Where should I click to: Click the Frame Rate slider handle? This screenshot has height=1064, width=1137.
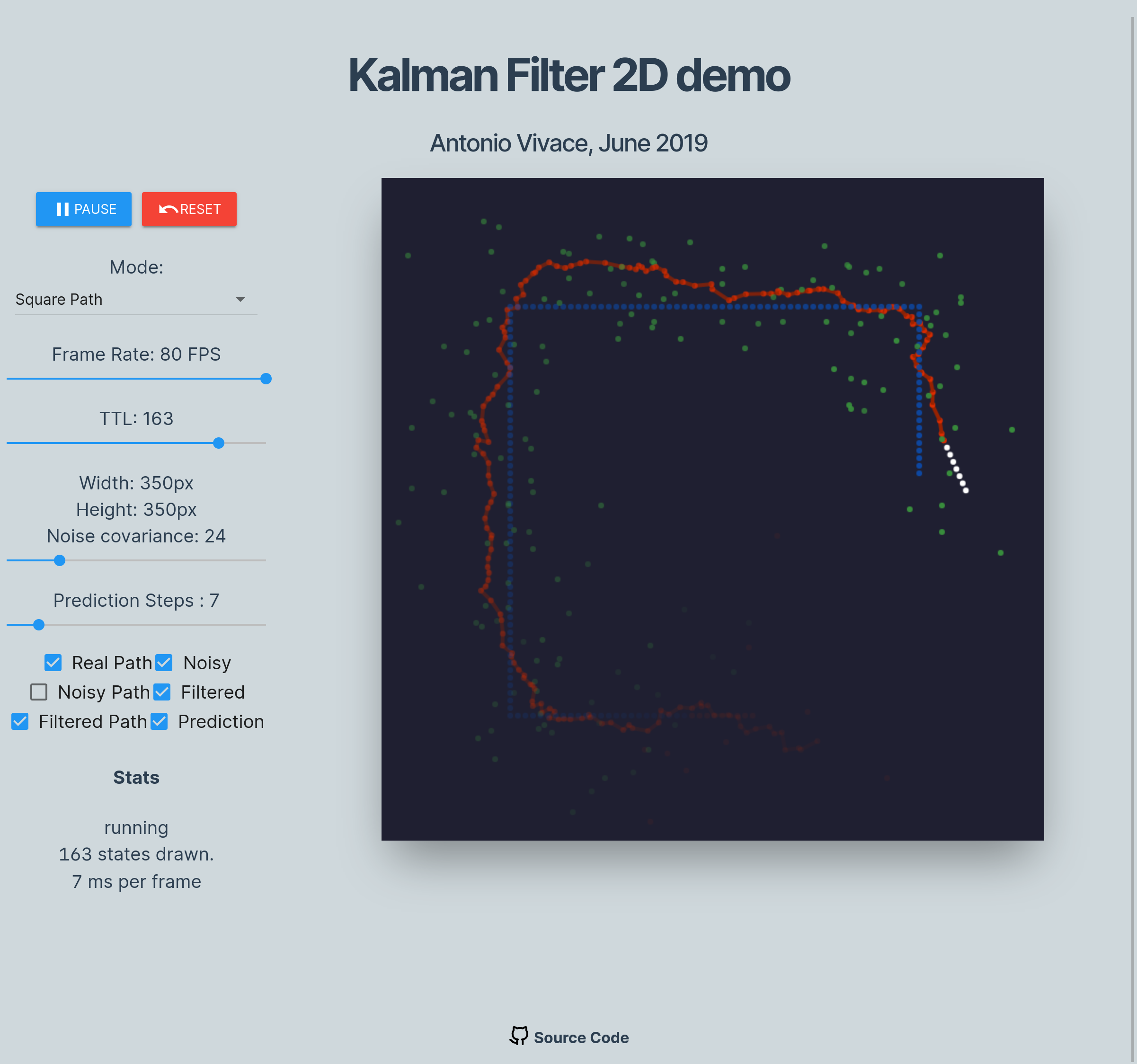[x=266, y=379]
